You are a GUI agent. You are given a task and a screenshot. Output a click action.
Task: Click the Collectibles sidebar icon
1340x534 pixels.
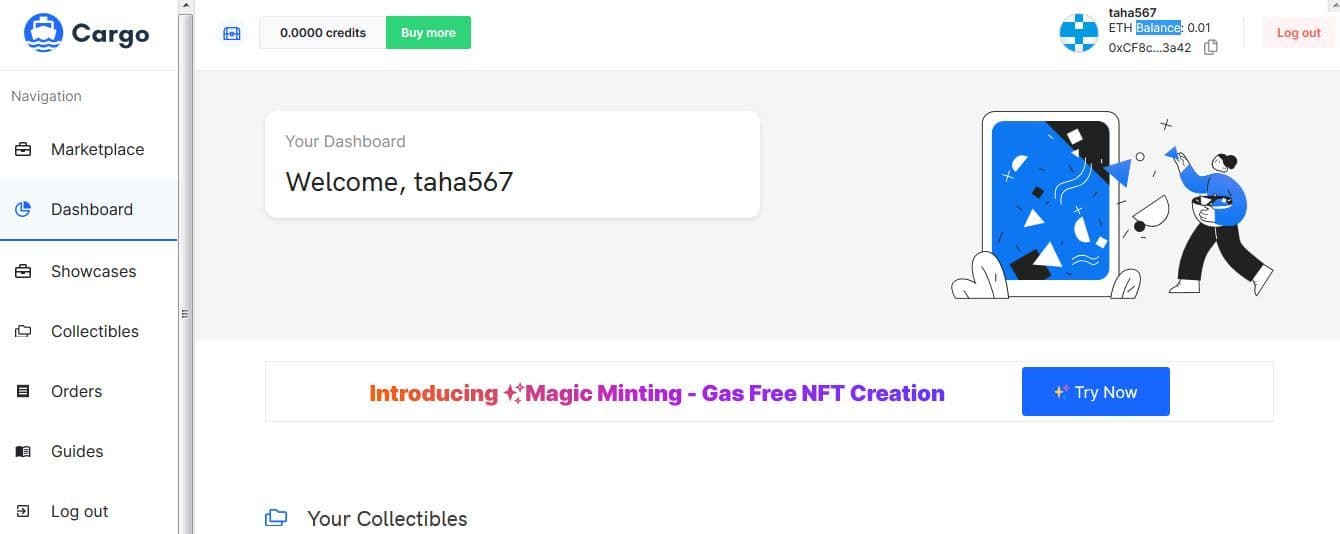(23, 332)
